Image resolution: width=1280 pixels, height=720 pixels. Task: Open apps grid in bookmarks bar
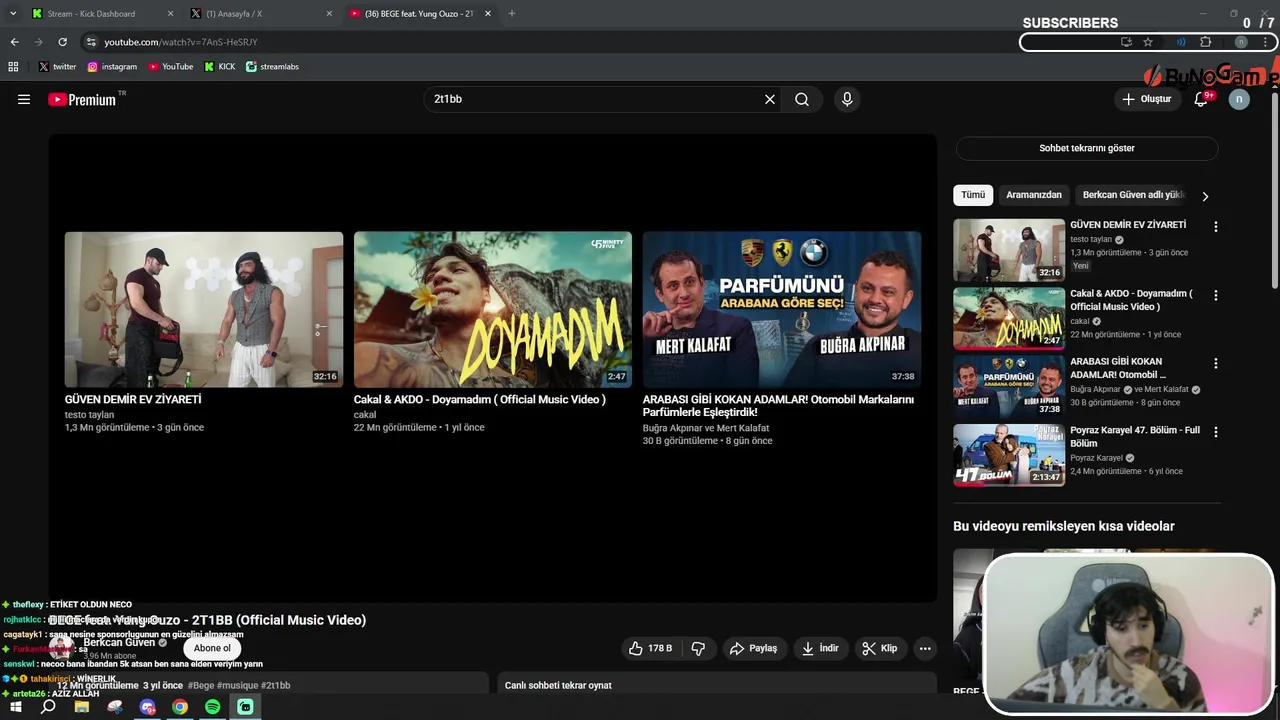click(x=13, y=67)
